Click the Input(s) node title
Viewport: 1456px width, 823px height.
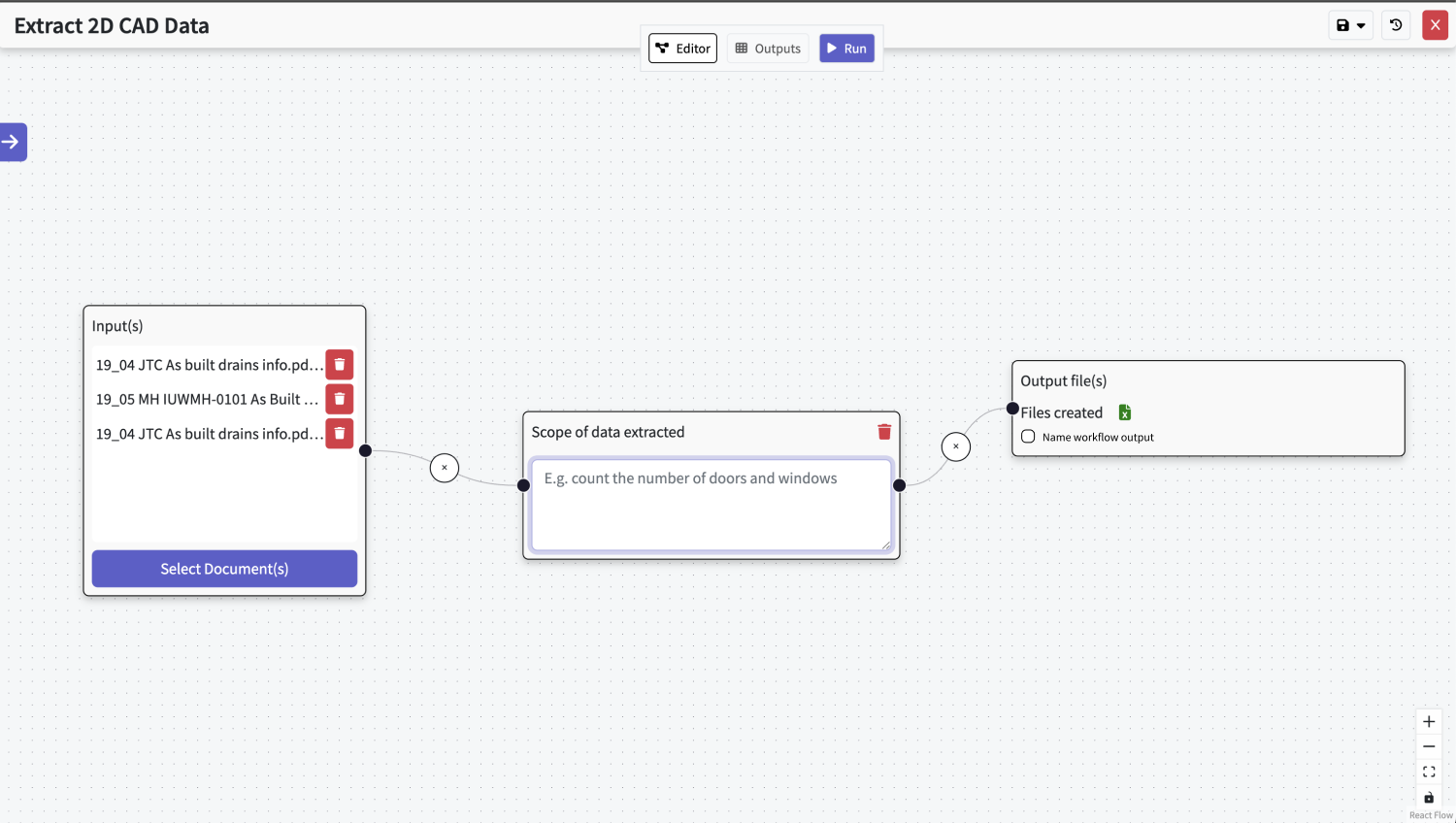117,326
